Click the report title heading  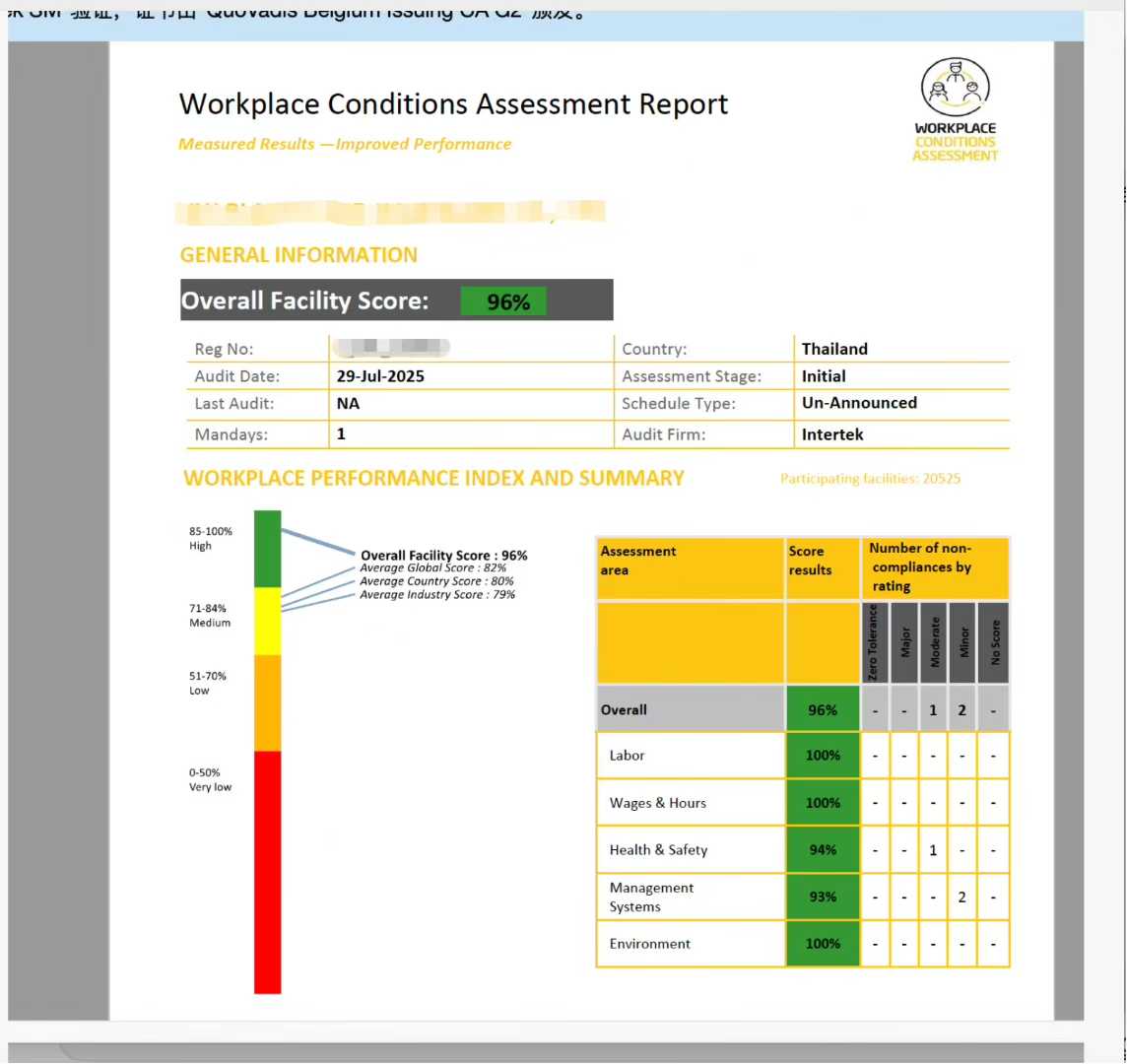click(x=453, y=104)
